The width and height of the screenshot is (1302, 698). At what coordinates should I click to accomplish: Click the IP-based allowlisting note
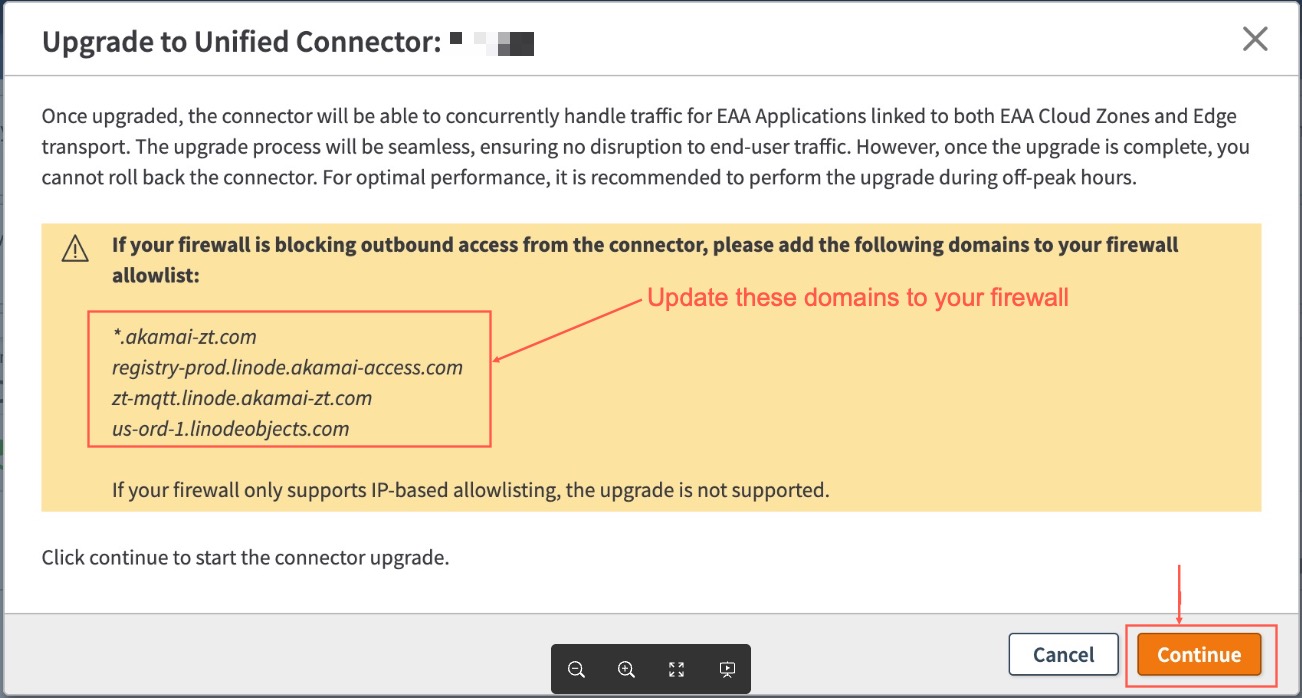point(470,490)
